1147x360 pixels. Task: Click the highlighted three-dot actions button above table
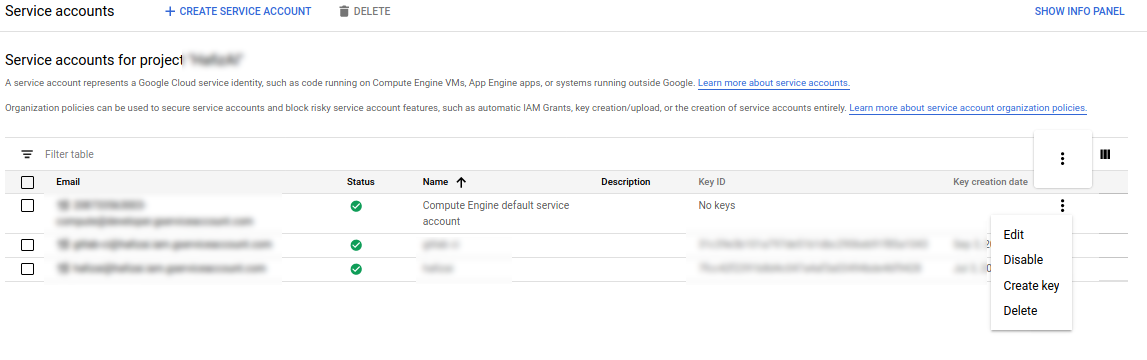[x=1062, y=159]
